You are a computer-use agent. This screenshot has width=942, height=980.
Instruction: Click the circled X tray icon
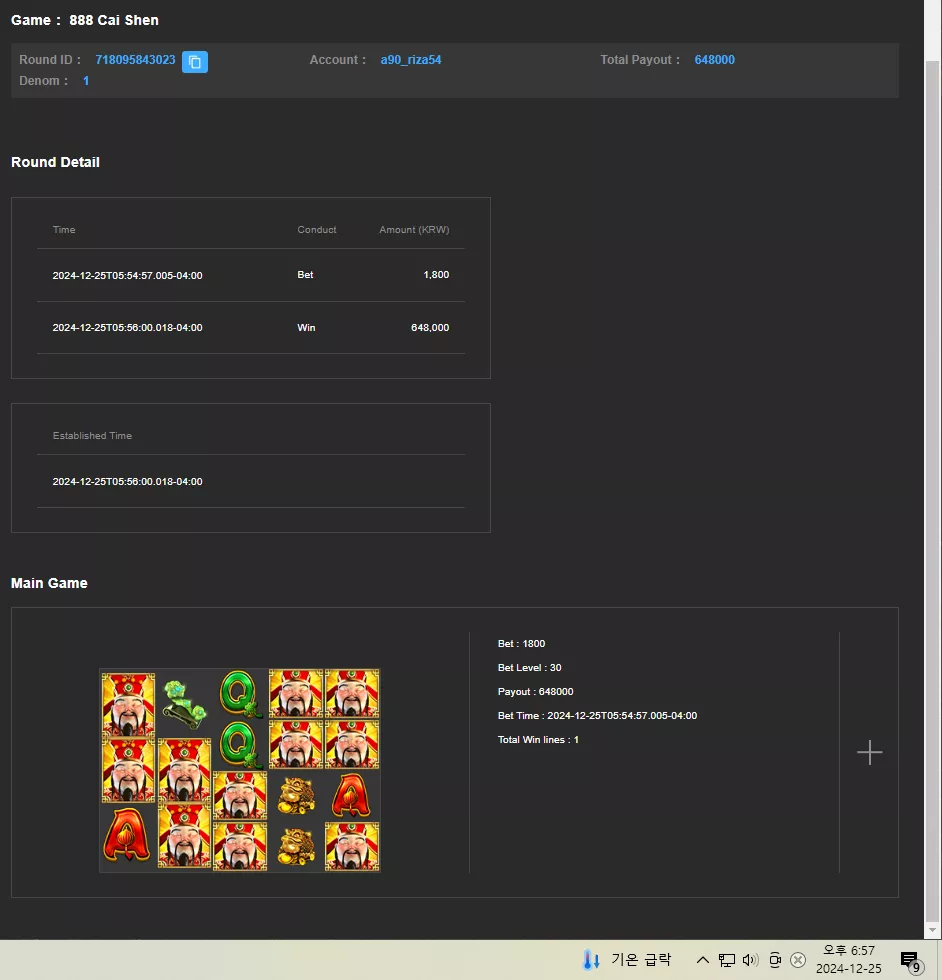pos(798,960)
